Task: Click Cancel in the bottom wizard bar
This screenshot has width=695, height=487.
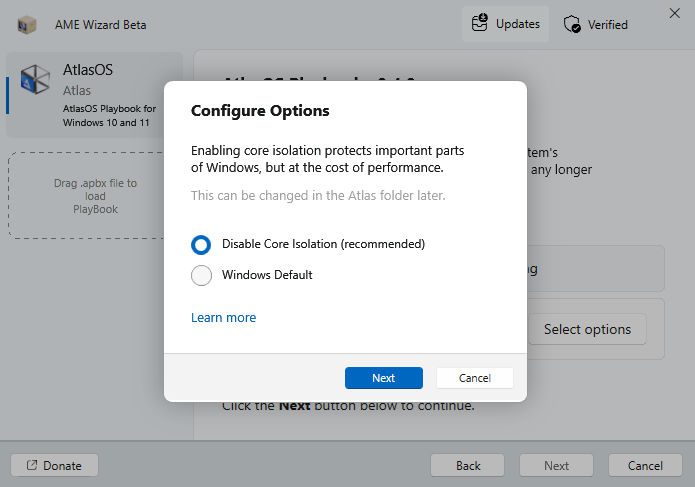Action: click(x=645, y=465)
